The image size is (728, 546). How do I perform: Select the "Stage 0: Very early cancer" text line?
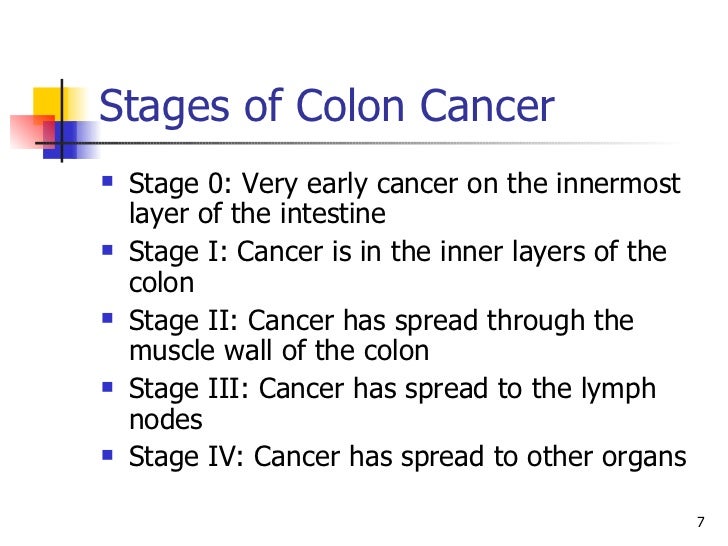404,183
